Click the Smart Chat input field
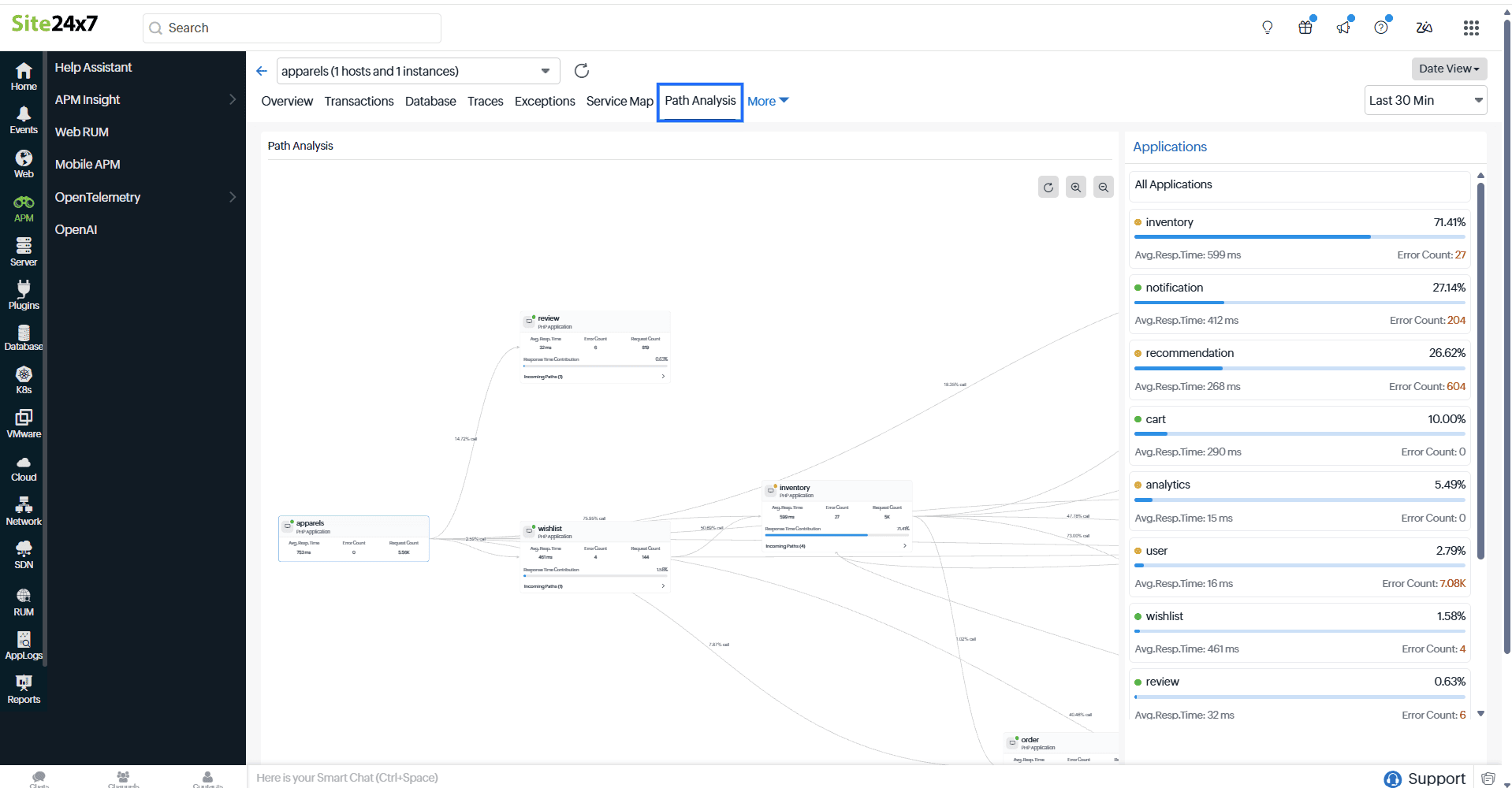The width and height of the screenshot is (1512, 788). pos(552,777)
